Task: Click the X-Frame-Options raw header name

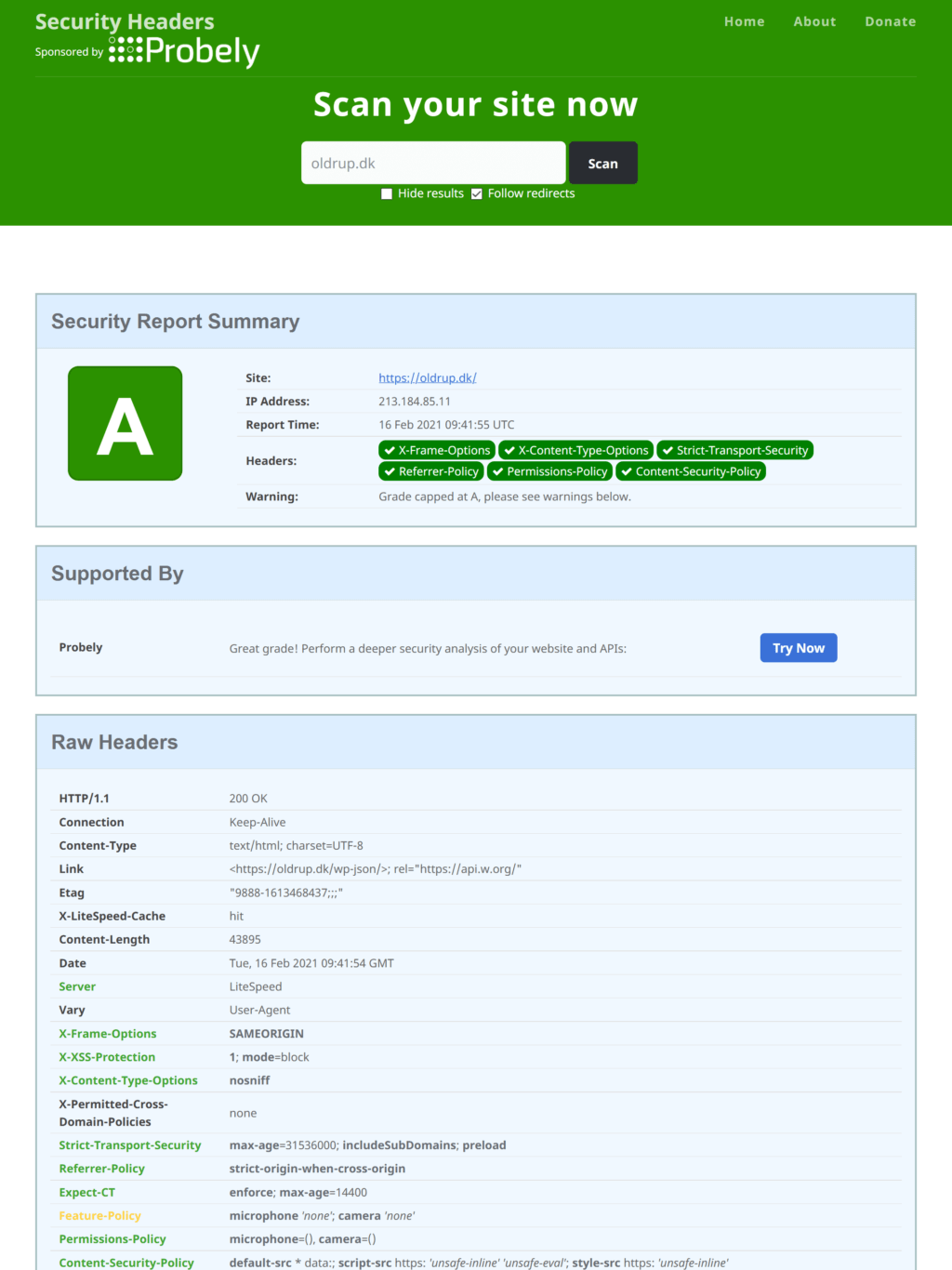Action: click(108, 1034)
